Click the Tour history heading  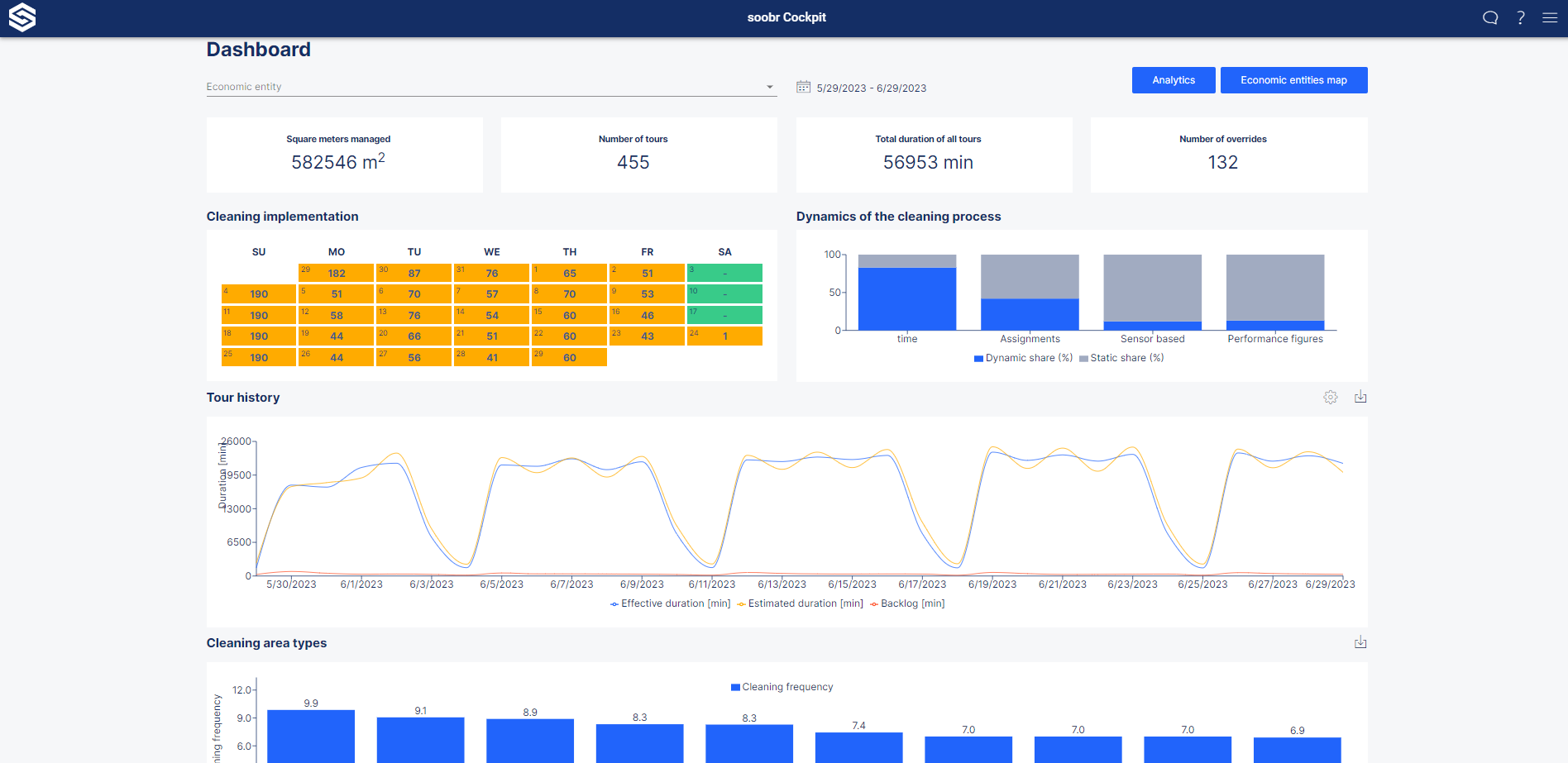pos(243,398)
